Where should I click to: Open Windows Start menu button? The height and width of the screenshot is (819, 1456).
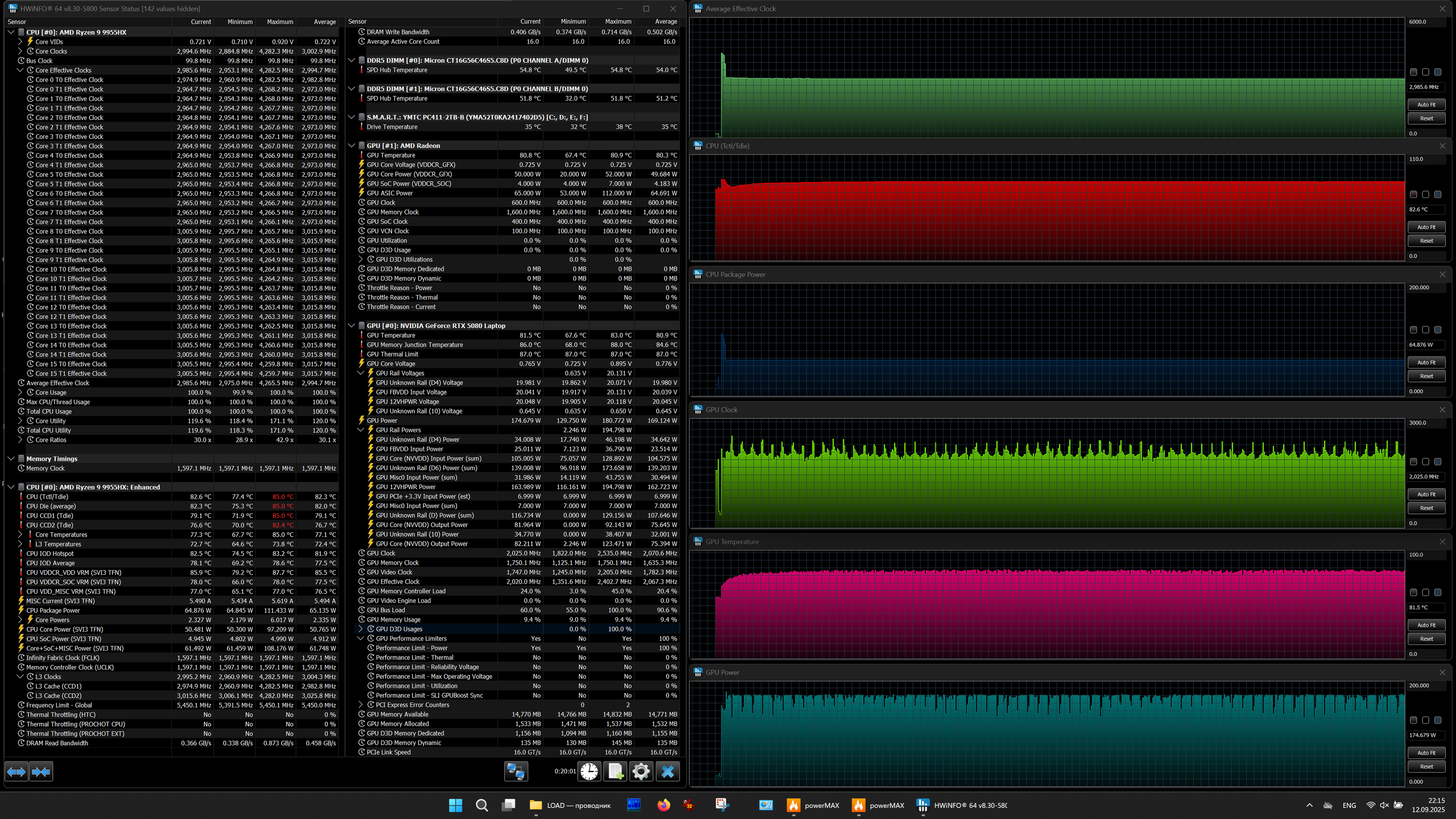(x=455, y=805)
